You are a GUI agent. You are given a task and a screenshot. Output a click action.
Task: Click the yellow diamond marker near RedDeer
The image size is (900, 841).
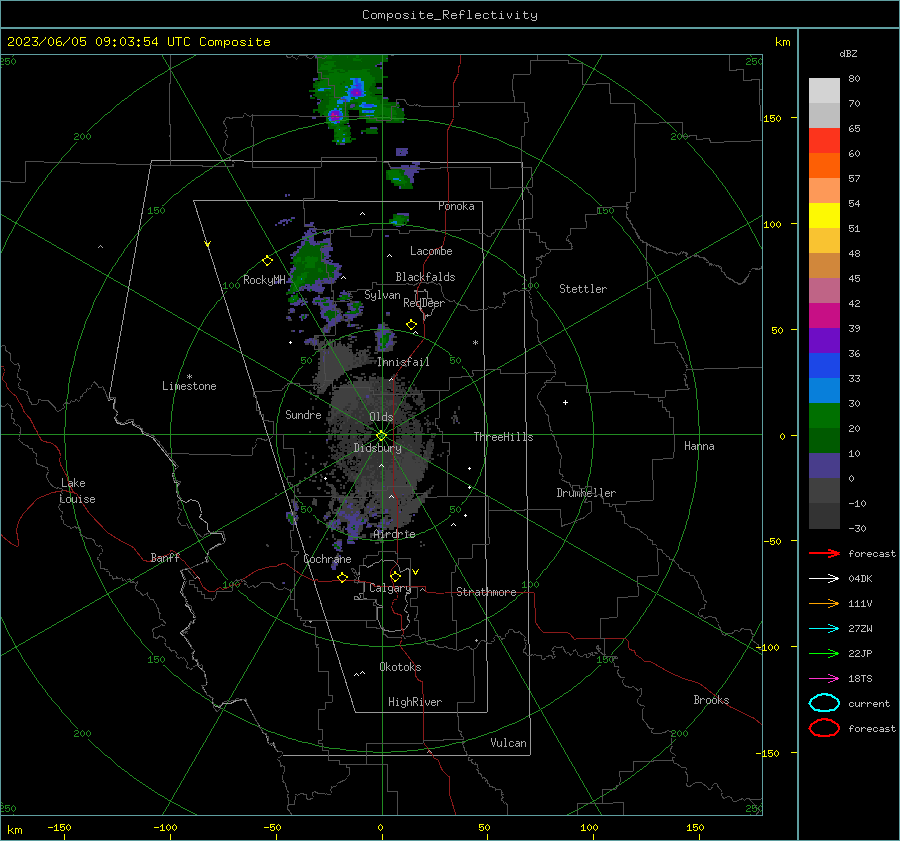[x=411, y=325]
